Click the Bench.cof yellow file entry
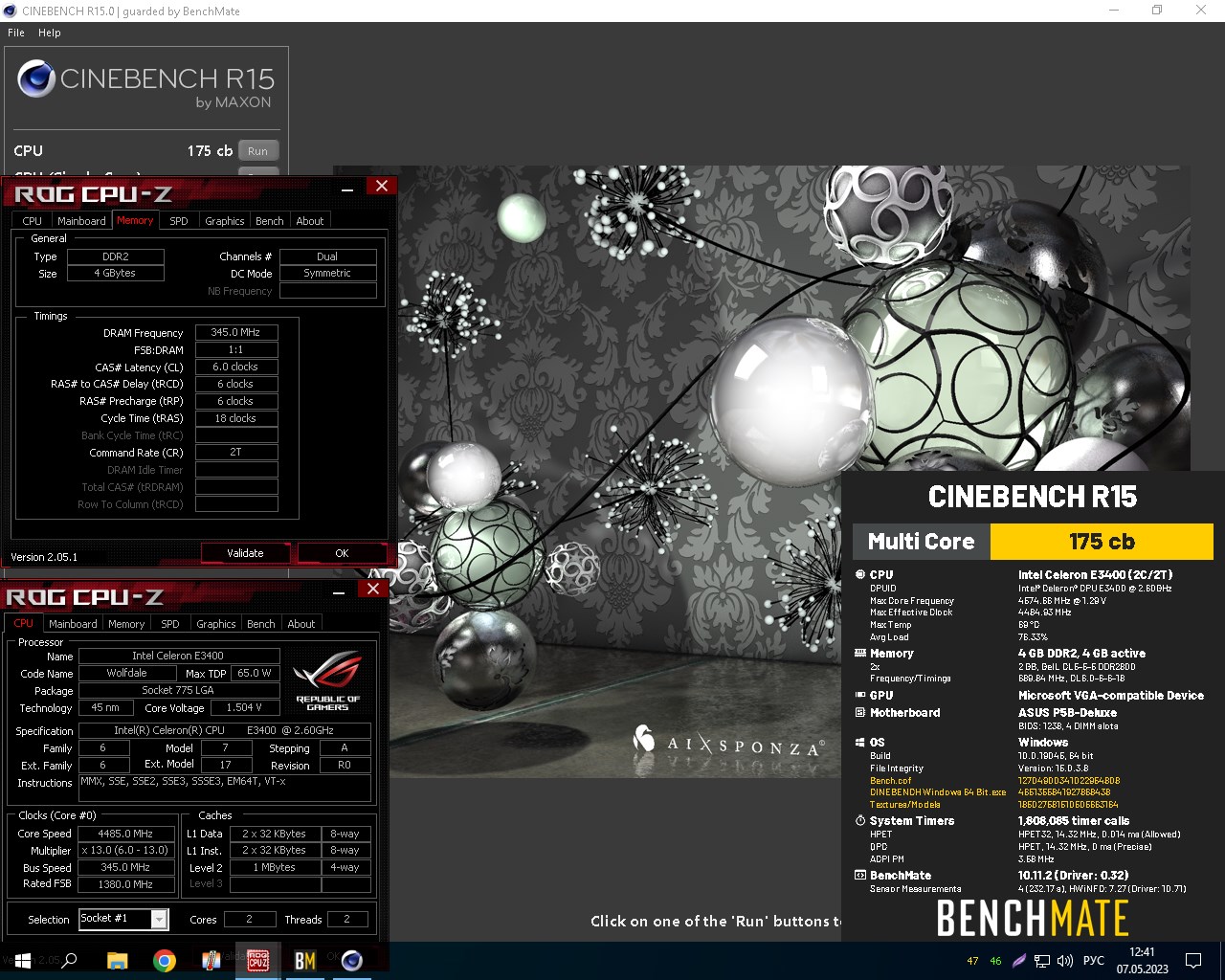1225x980 pixels. point(890,781)
